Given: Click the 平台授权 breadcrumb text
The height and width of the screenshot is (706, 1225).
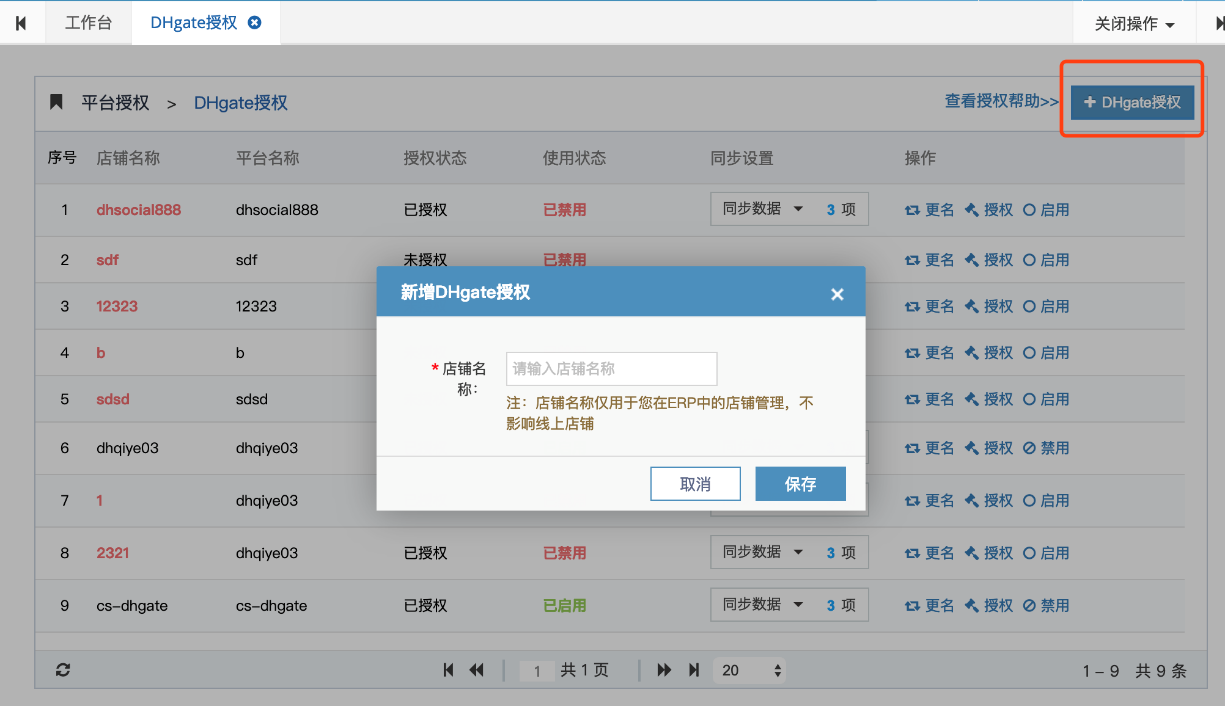Looking at the screenshot, I should point(115,103).
